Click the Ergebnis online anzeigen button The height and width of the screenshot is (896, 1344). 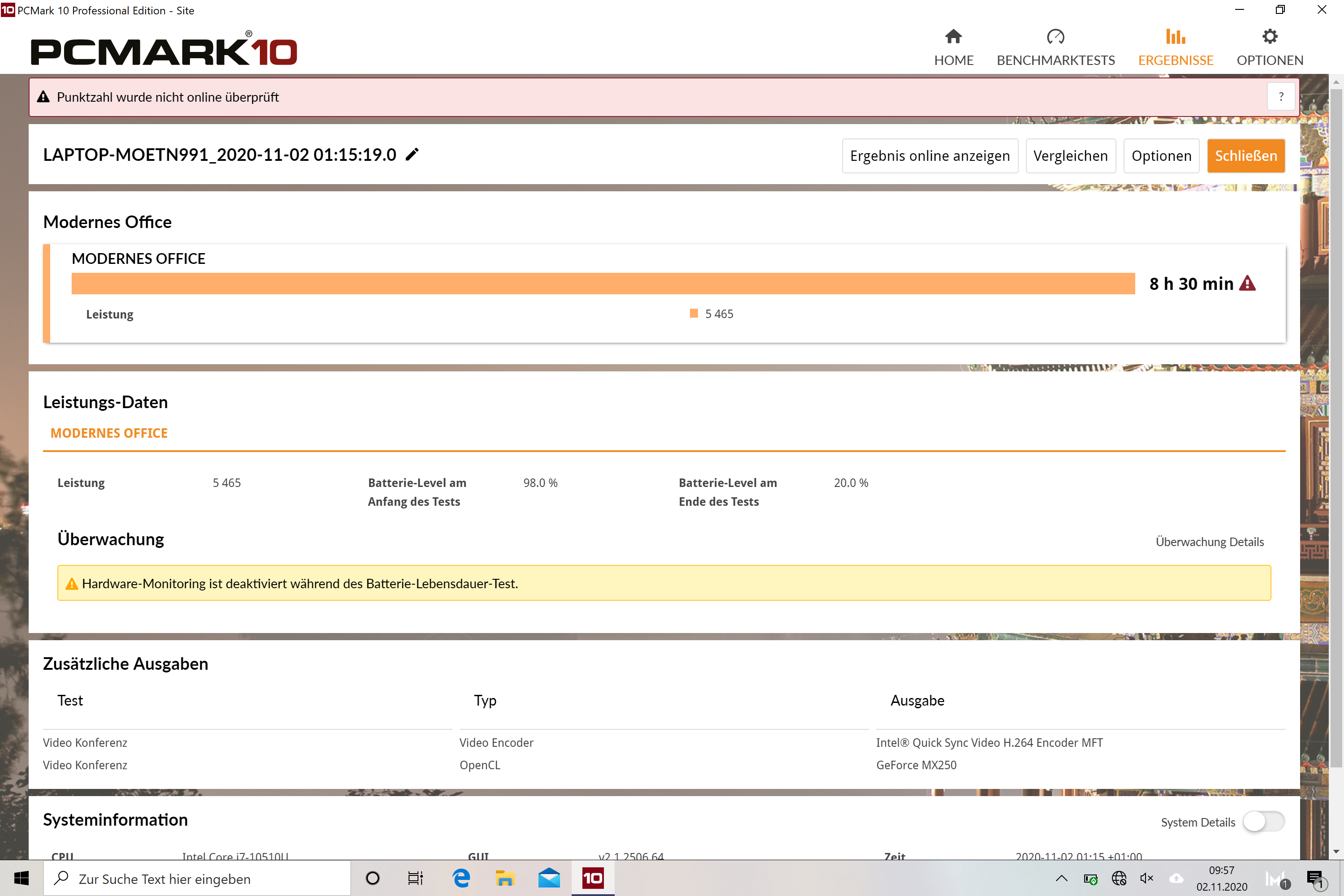point(930,155)
